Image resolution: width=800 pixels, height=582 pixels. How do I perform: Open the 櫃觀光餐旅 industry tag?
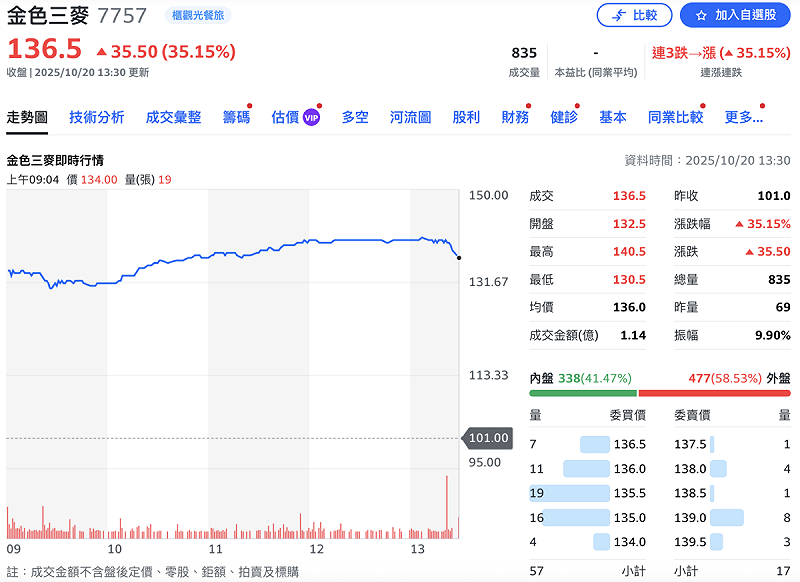coord(195,16)
